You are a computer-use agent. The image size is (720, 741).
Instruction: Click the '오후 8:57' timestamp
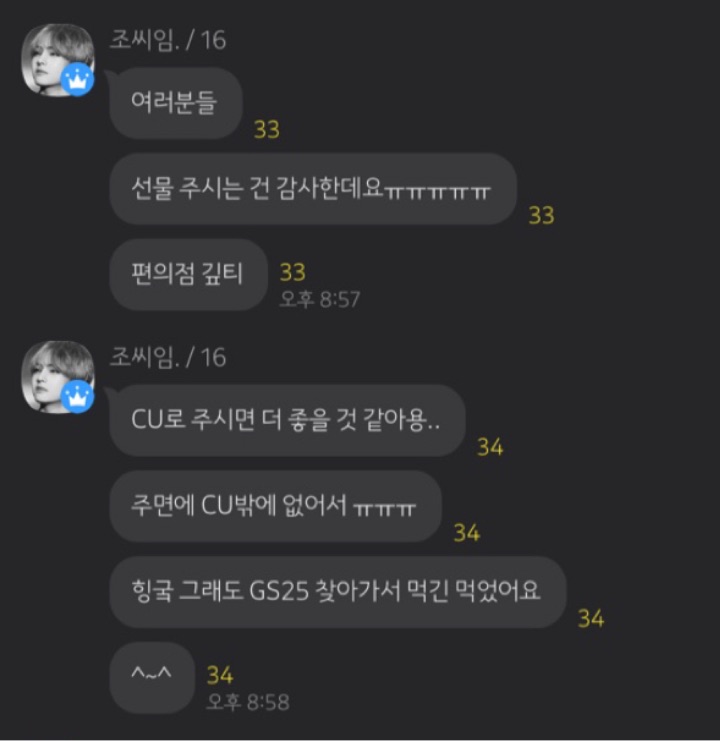point(320,299)
